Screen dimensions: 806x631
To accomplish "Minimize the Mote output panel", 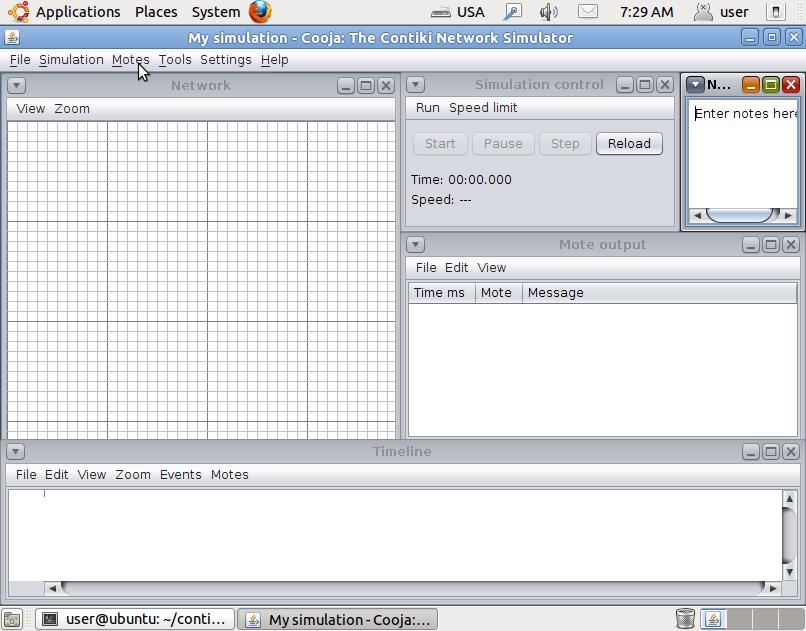I will 751,245.
